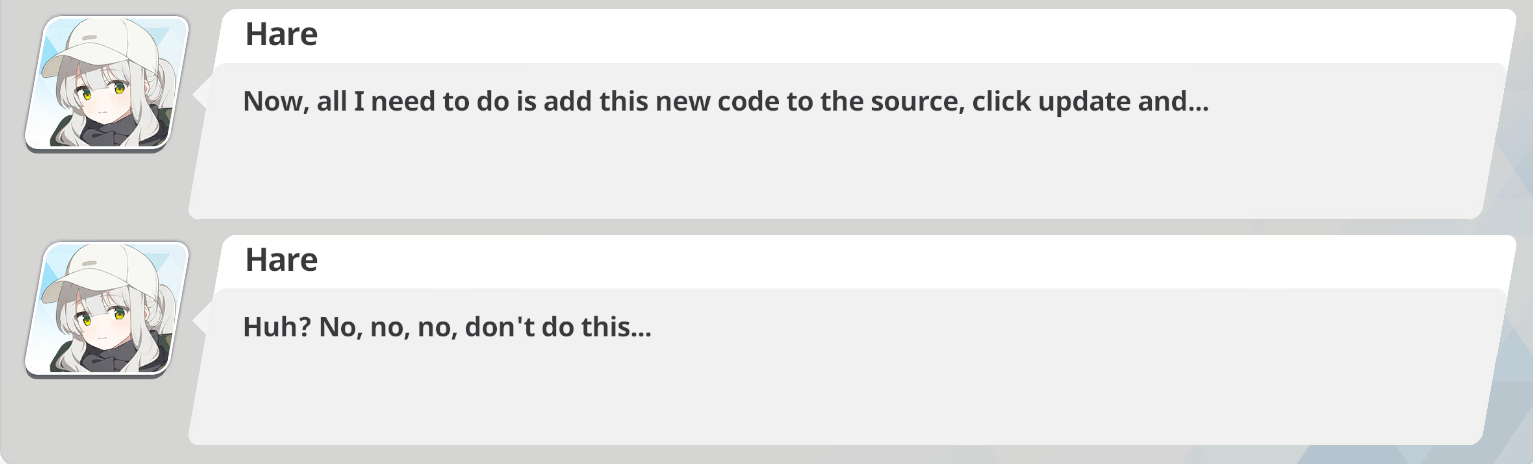Click the pointer tail of the second speech bubble
1533x464 pixels.
[x=199, y=319]
